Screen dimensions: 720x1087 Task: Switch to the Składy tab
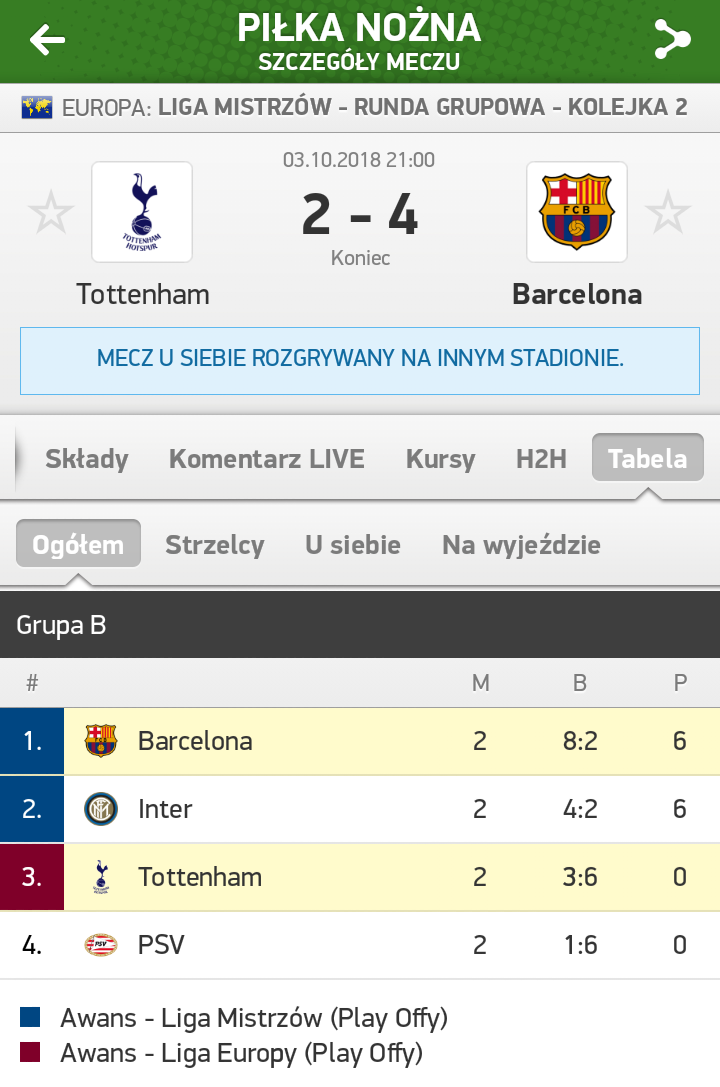point(87,458)
